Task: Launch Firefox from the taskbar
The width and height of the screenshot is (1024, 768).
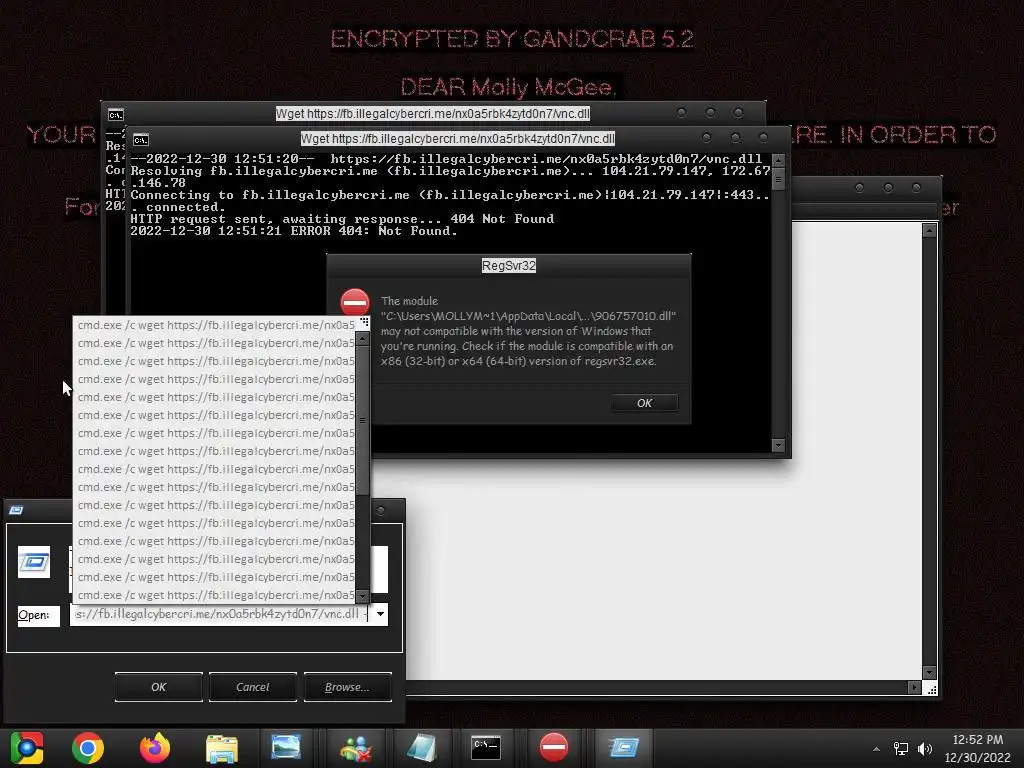Action: [155, 748]
